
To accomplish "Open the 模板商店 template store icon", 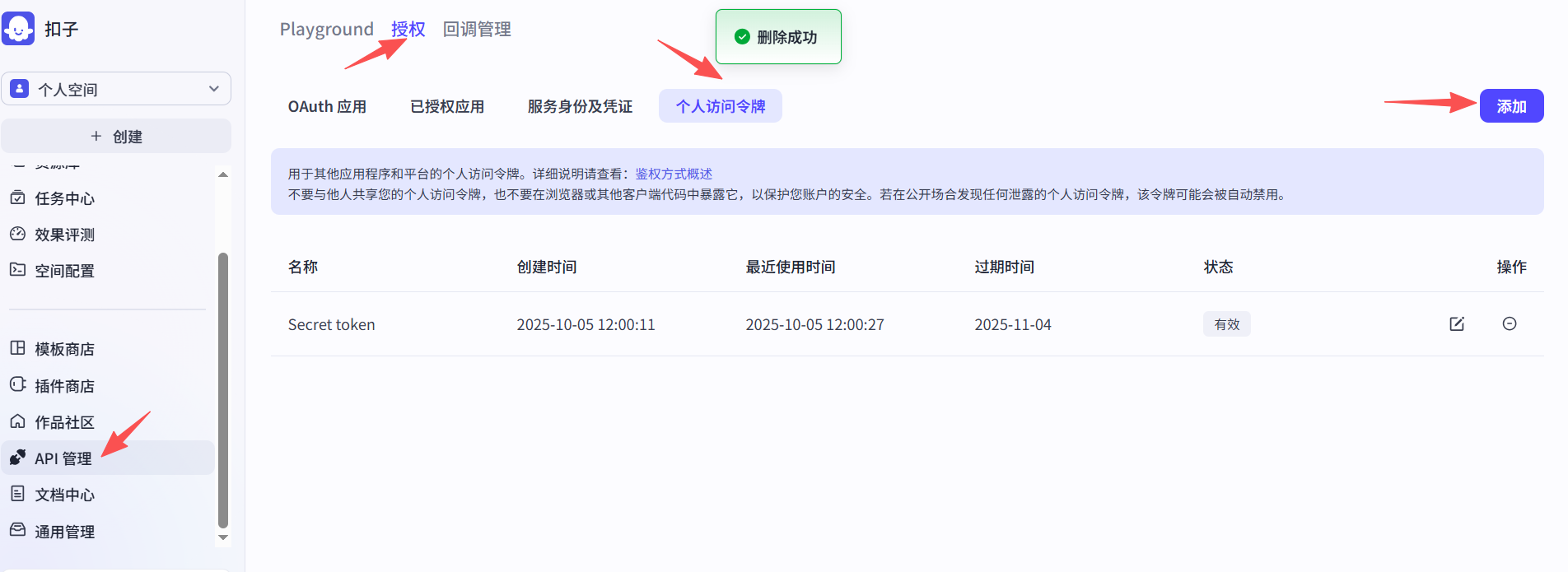I will 17,348.
